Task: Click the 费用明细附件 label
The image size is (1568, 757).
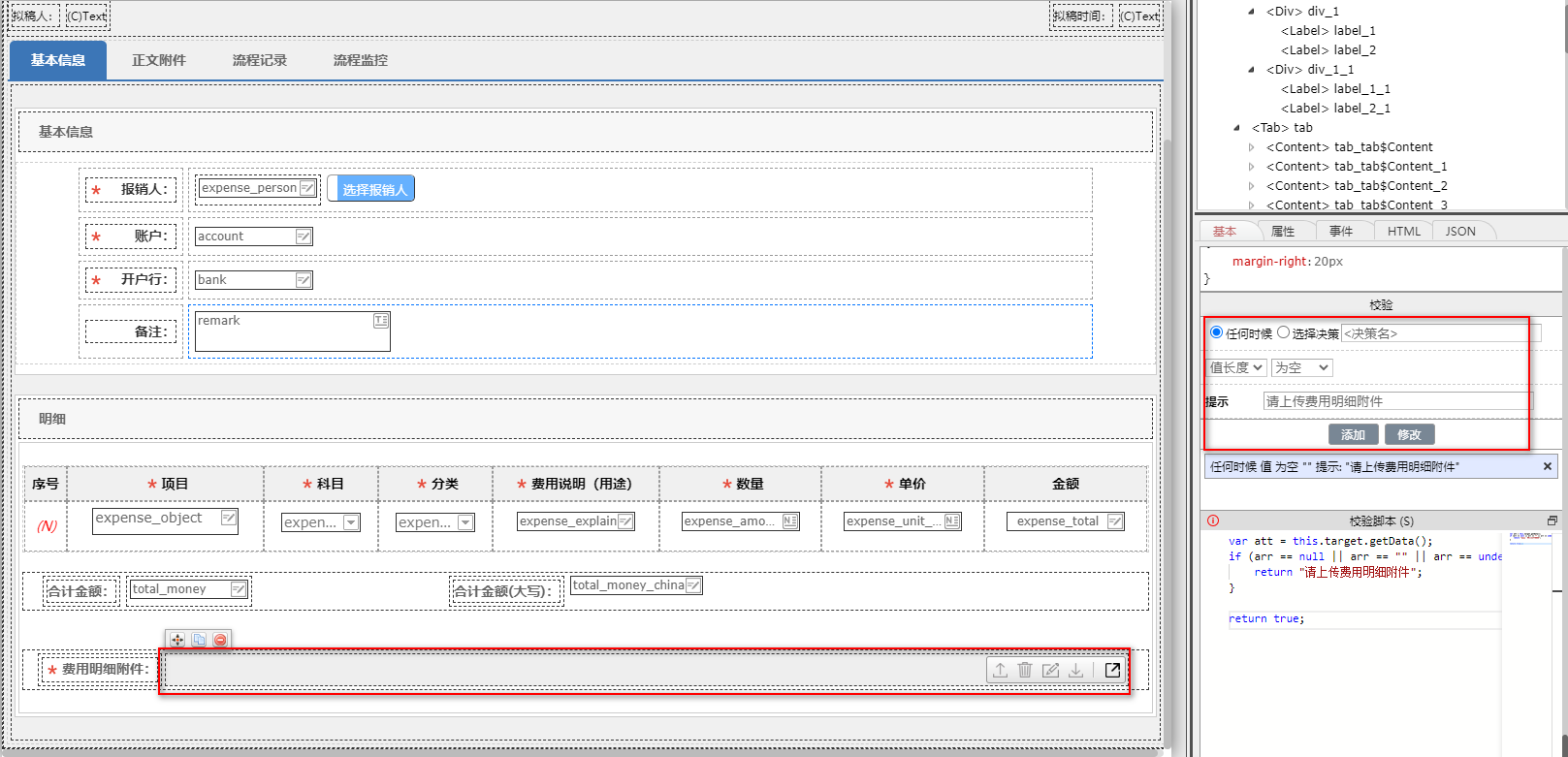Action: pyautogui.click(x=106, y=669)
